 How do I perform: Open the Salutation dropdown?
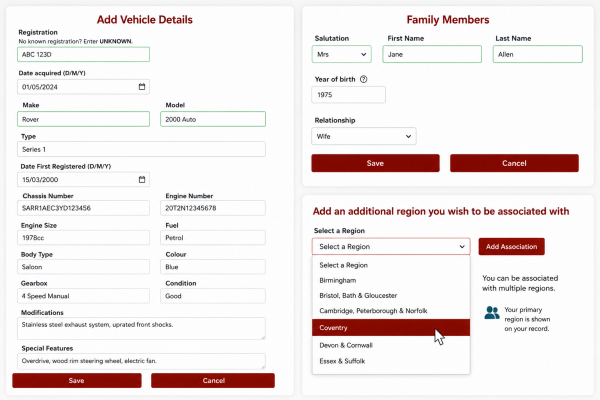(x=341, y=54)
